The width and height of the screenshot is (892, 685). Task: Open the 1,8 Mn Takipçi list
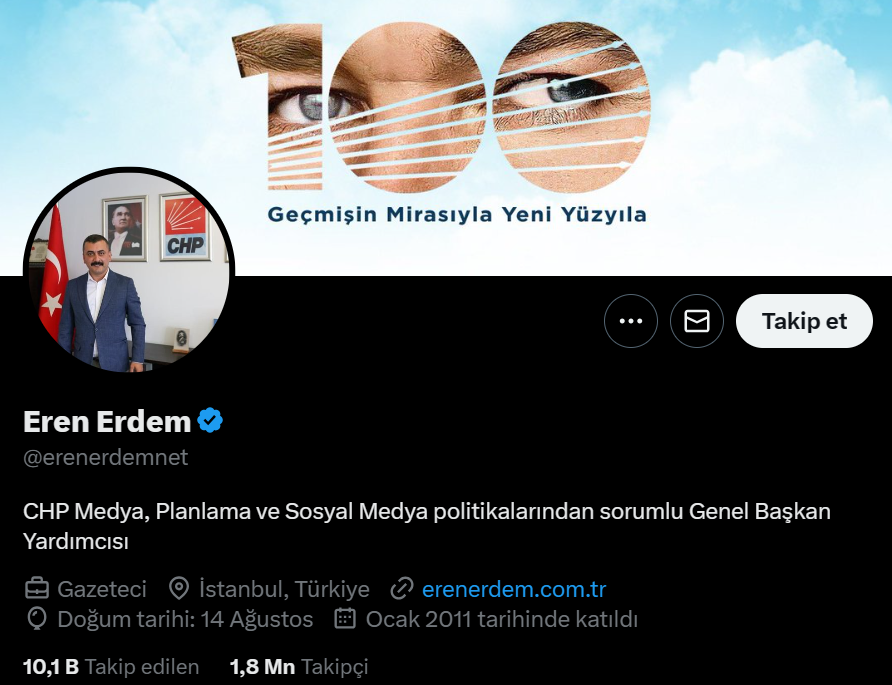point(299,666)
